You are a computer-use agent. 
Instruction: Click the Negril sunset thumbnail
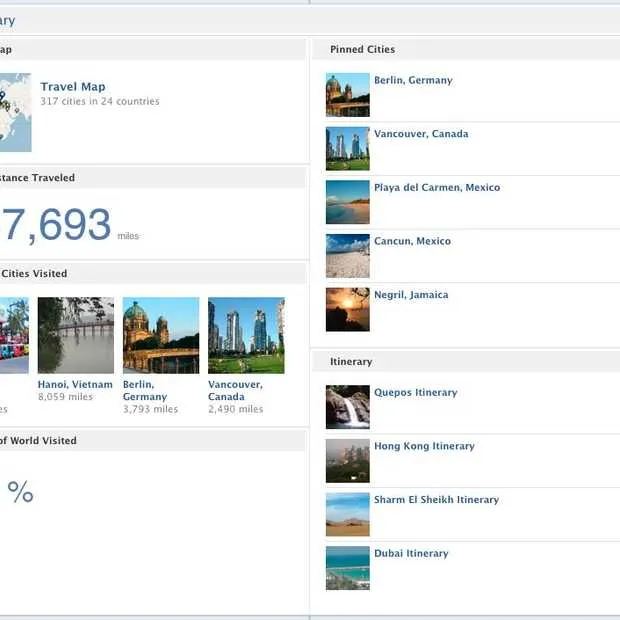click(348, 310)
